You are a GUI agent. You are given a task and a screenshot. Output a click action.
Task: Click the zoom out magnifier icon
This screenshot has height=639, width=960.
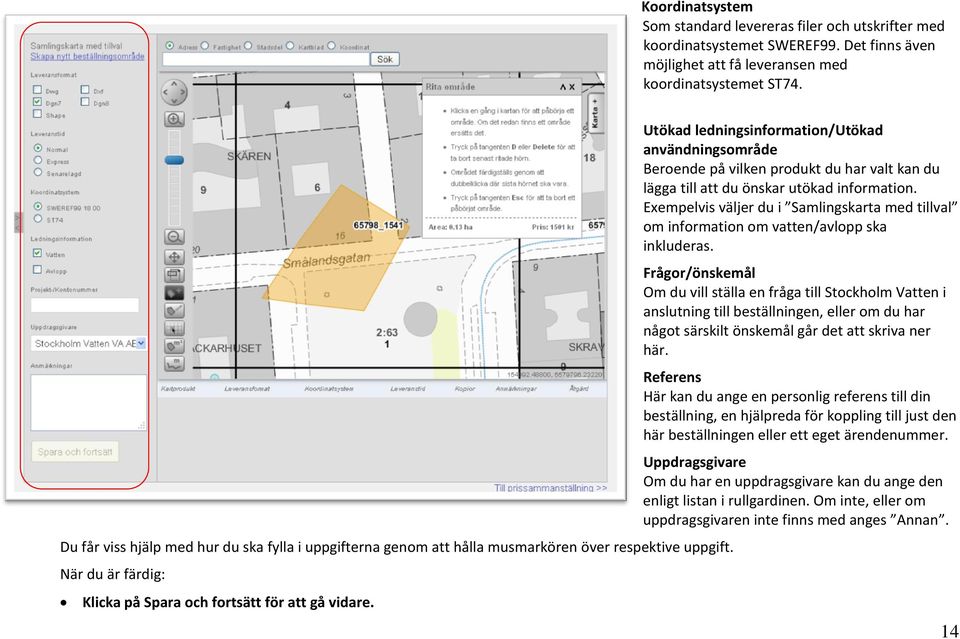174,237
